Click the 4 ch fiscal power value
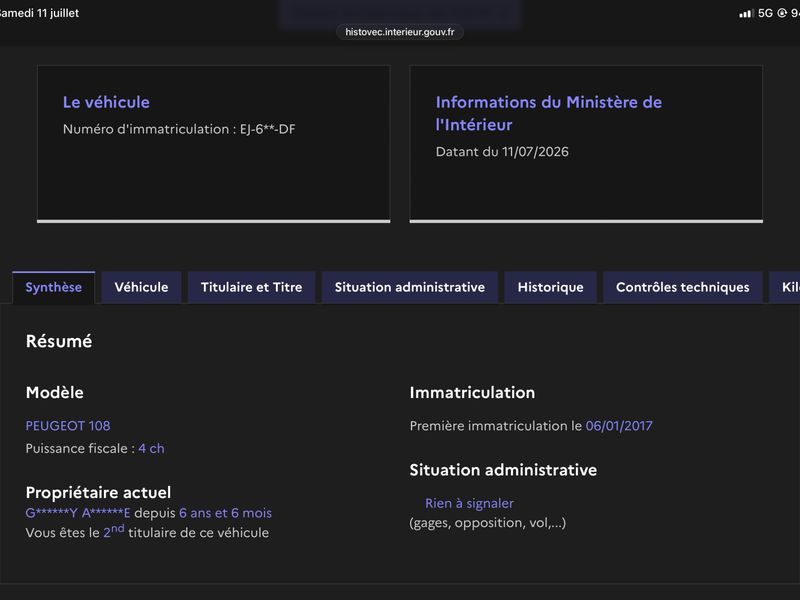The width and height of the screenshot is (800, 600). point(152,448)
